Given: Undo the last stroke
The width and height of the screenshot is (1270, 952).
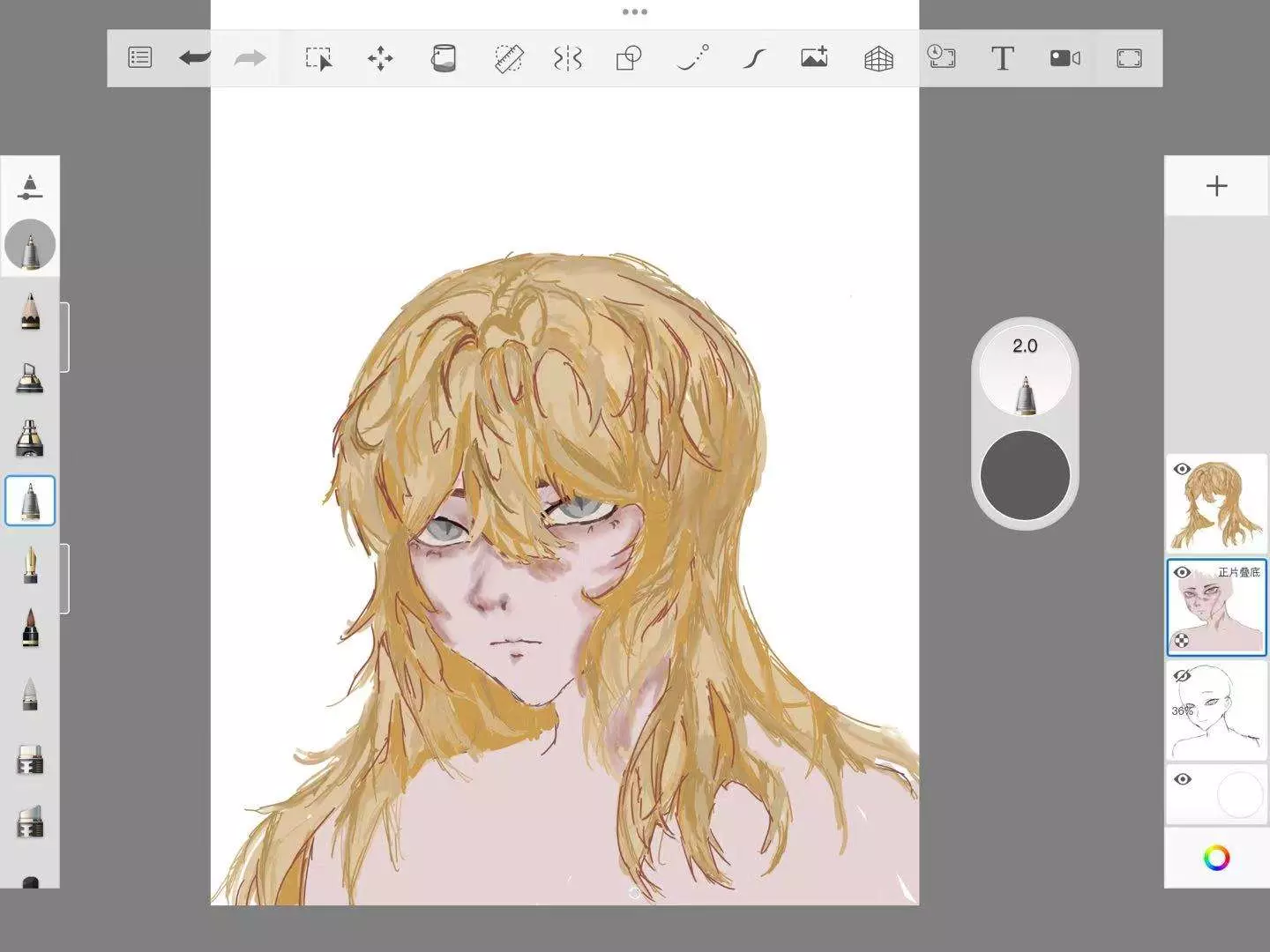Looking at the screenshot, I should [x=194, y=58].
